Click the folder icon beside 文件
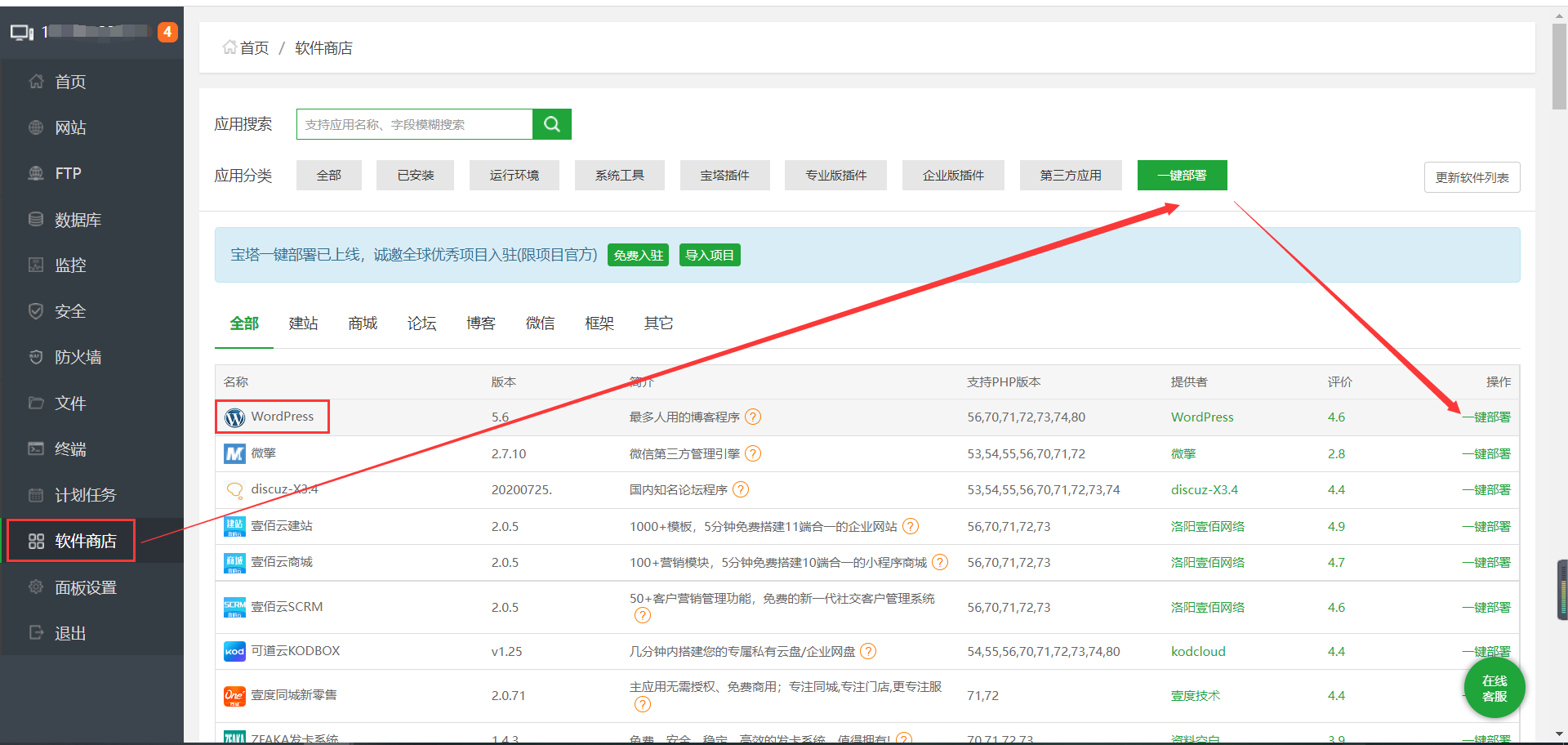The height and width of the screenshot is (745, 1568). [x=36, y=403]
